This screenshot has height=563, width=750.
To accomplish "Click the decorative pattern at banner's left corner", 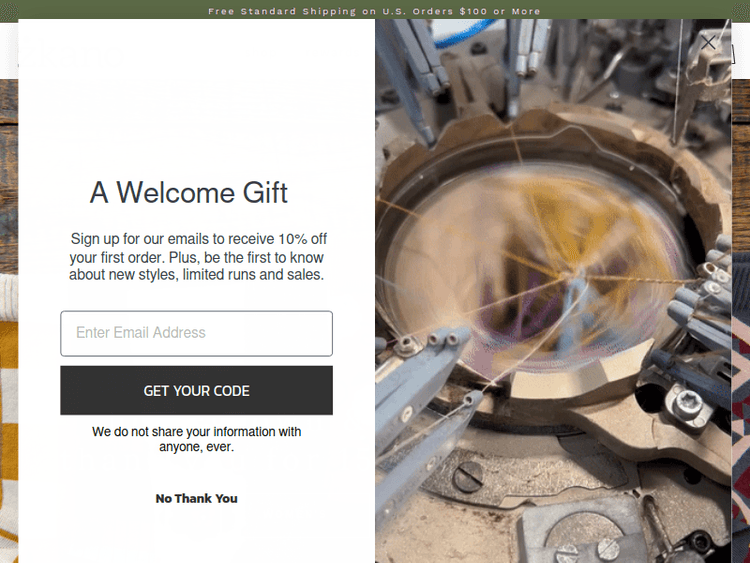I will (9, 11).
